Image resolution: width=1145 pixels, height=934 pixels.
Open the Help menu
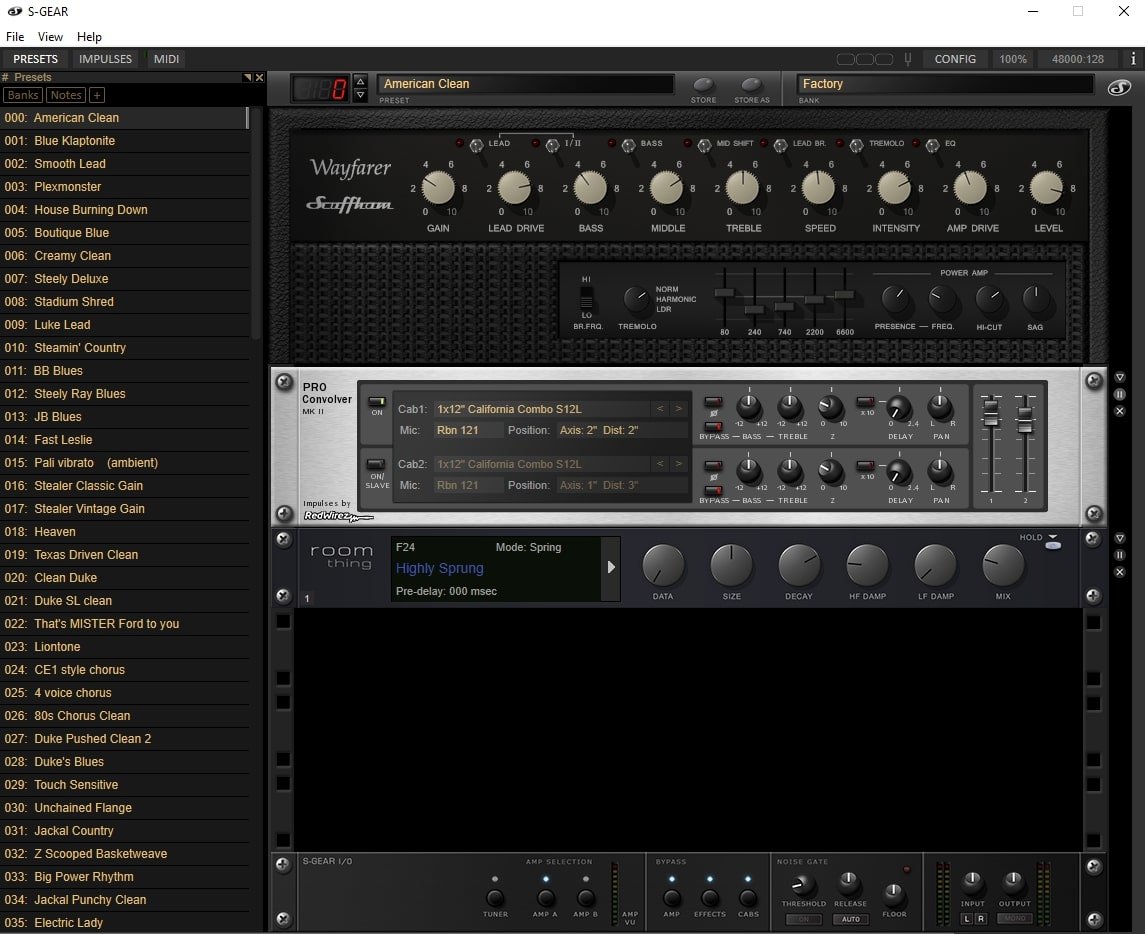[x=89, y=37]
